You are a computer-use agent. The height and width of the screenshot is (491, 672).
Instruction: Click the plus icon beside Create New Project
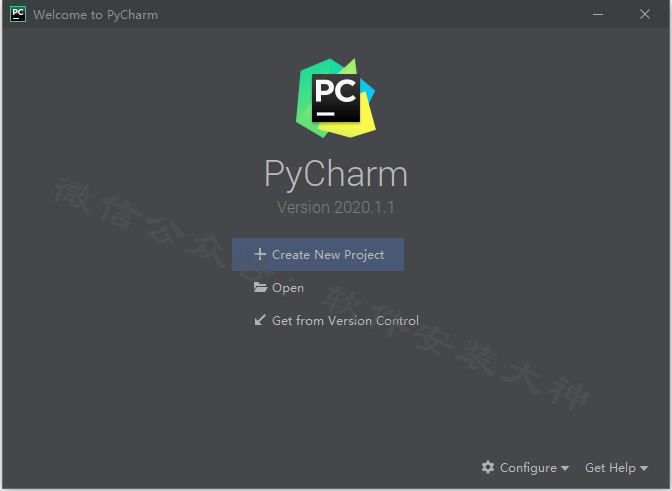pyautogui.click(x=260, y=254)
